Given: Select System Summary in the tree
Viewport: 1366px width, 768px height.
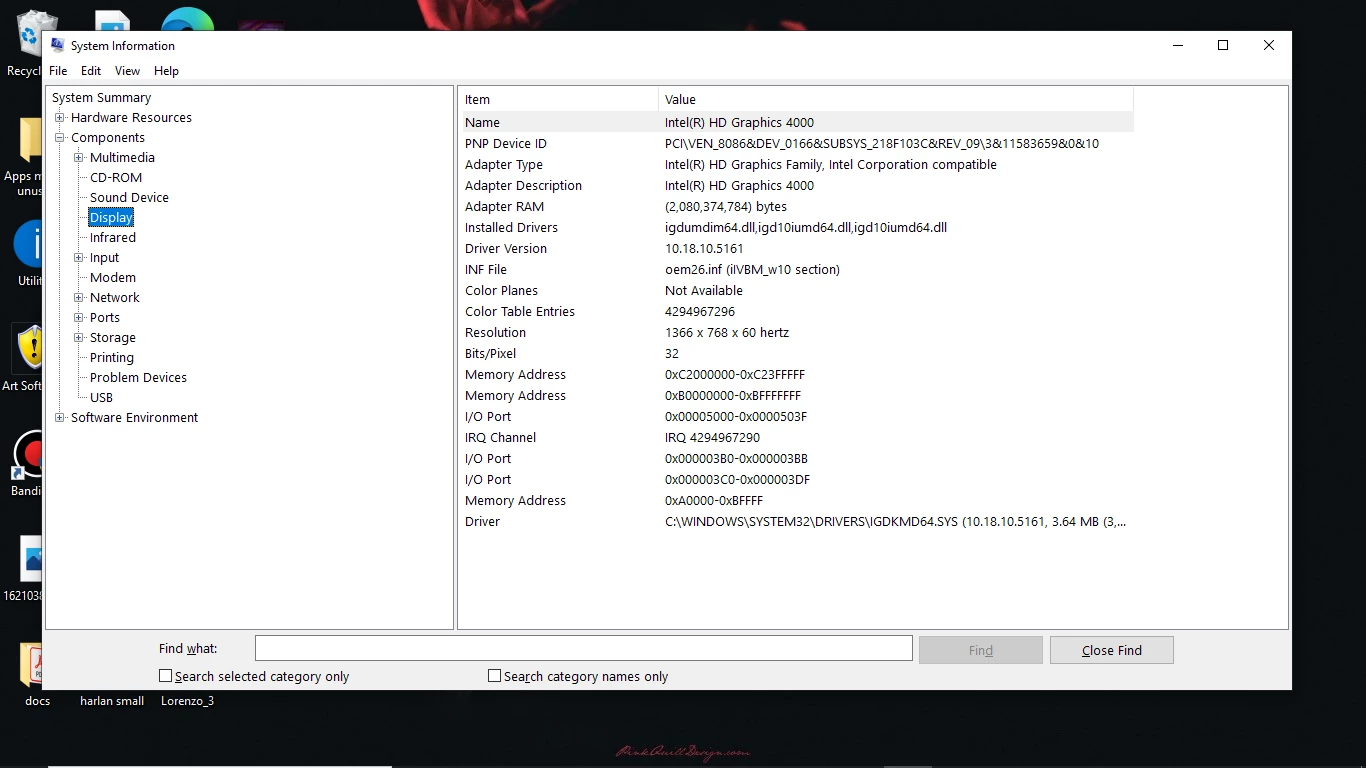Looking at the screenshot, I should pos(101,98).
